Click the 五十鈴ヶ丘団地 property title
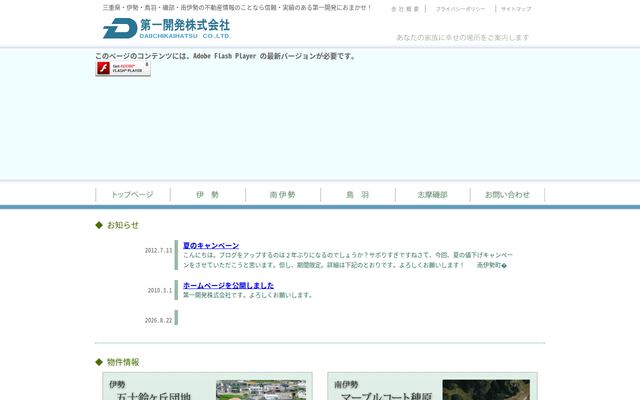This screenshot has width=640, height=400. [x=153, y=396]
